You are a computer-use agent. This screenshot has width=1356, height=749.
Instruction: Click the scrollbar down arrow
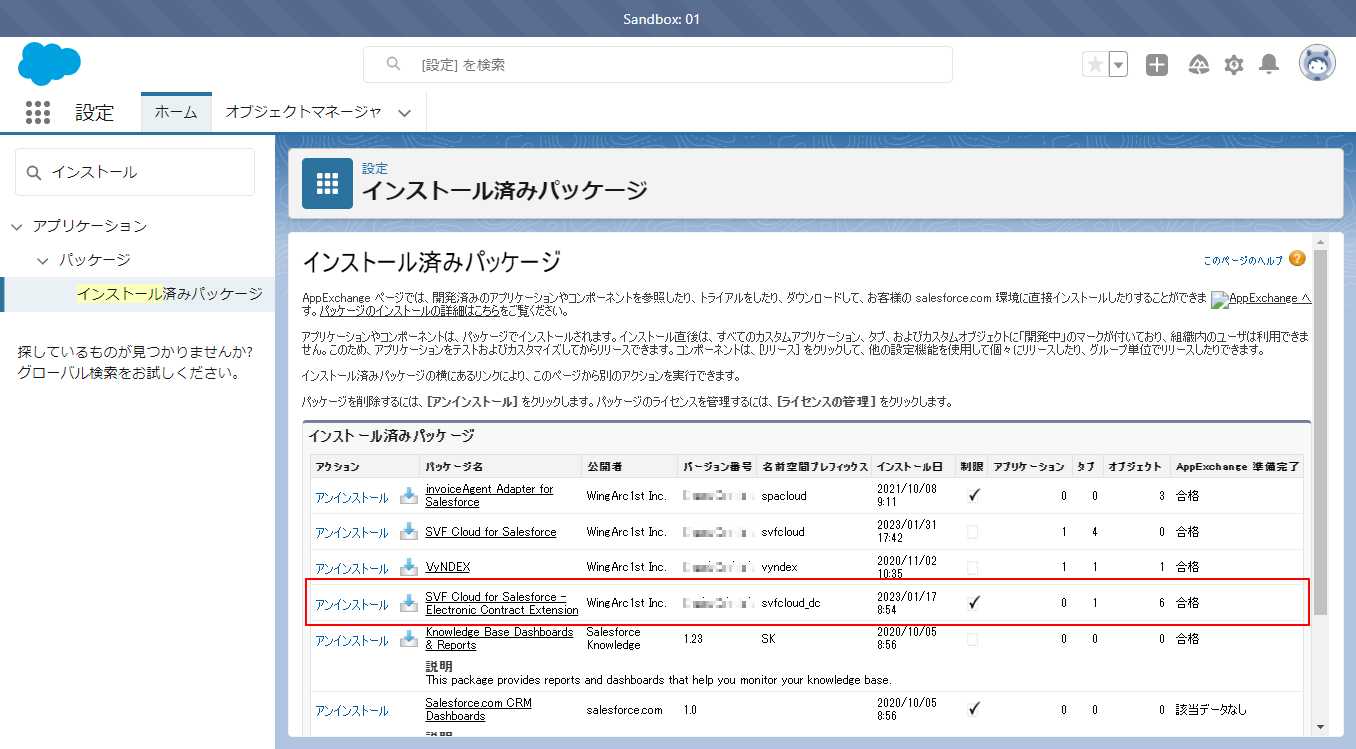coord(1320,727)
